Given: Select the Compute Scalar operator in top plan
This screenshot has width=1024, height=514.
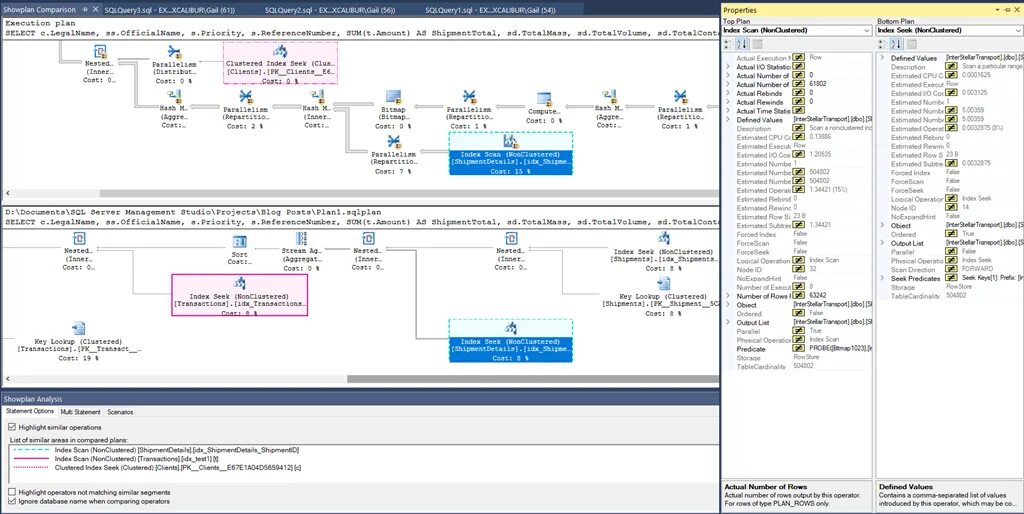Looking at the screenshot, I should [x=544, y=108].
